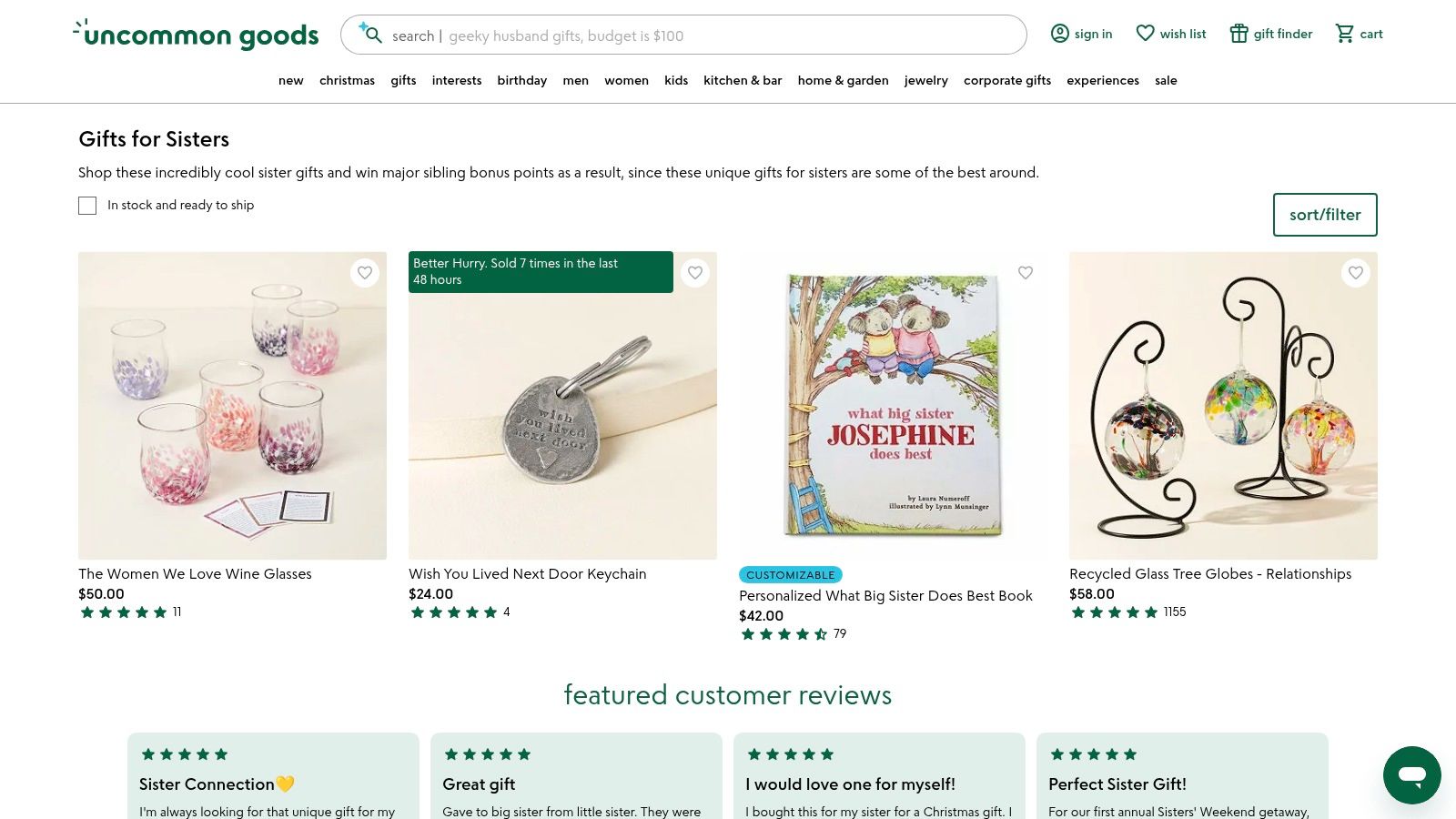Click the wish list heart icon
Viewport: 1456px width, 819px height.
tap(1145, 34)
